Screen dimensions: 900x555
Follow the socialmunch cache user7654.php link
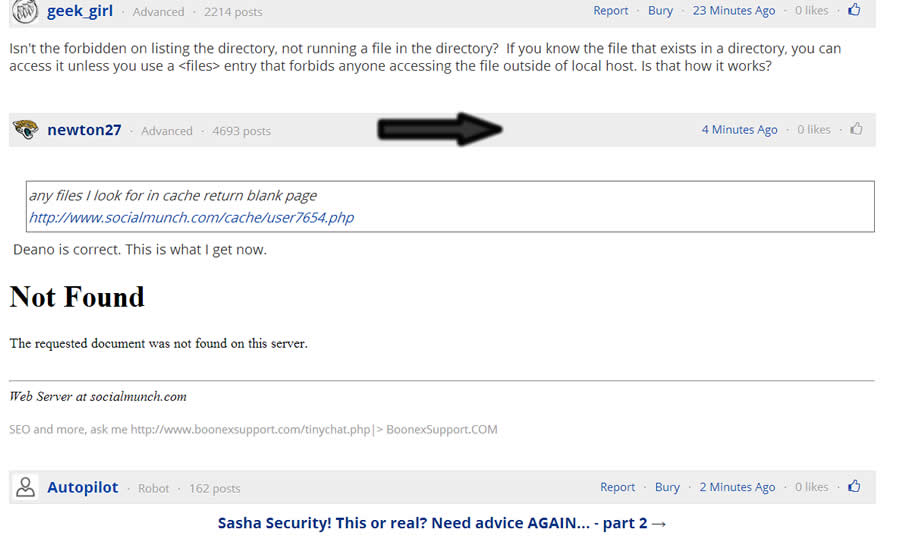coord(191,218)
